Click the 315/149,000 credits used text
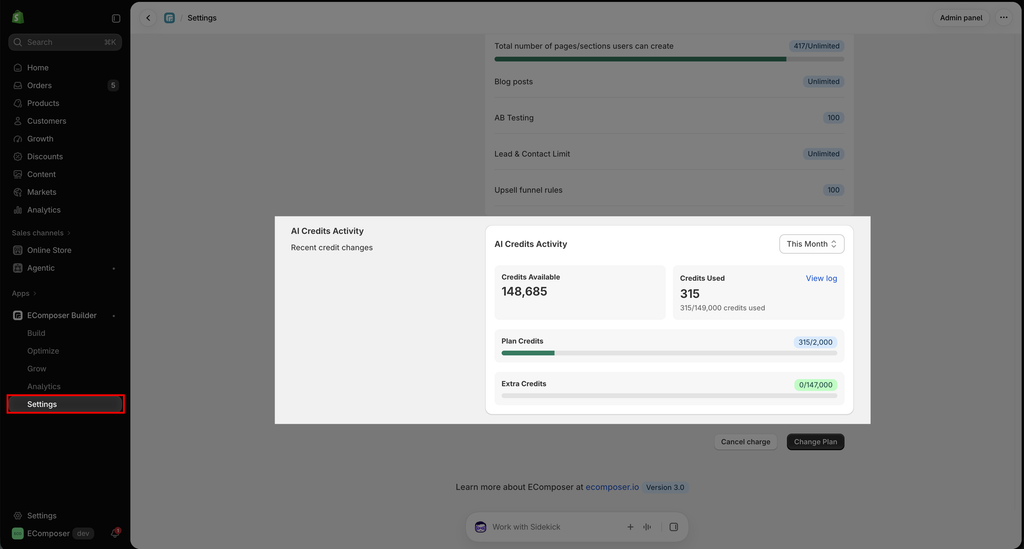Image resolution: width=1024 pixels, height=549 pixels. (x=722, y=308)
